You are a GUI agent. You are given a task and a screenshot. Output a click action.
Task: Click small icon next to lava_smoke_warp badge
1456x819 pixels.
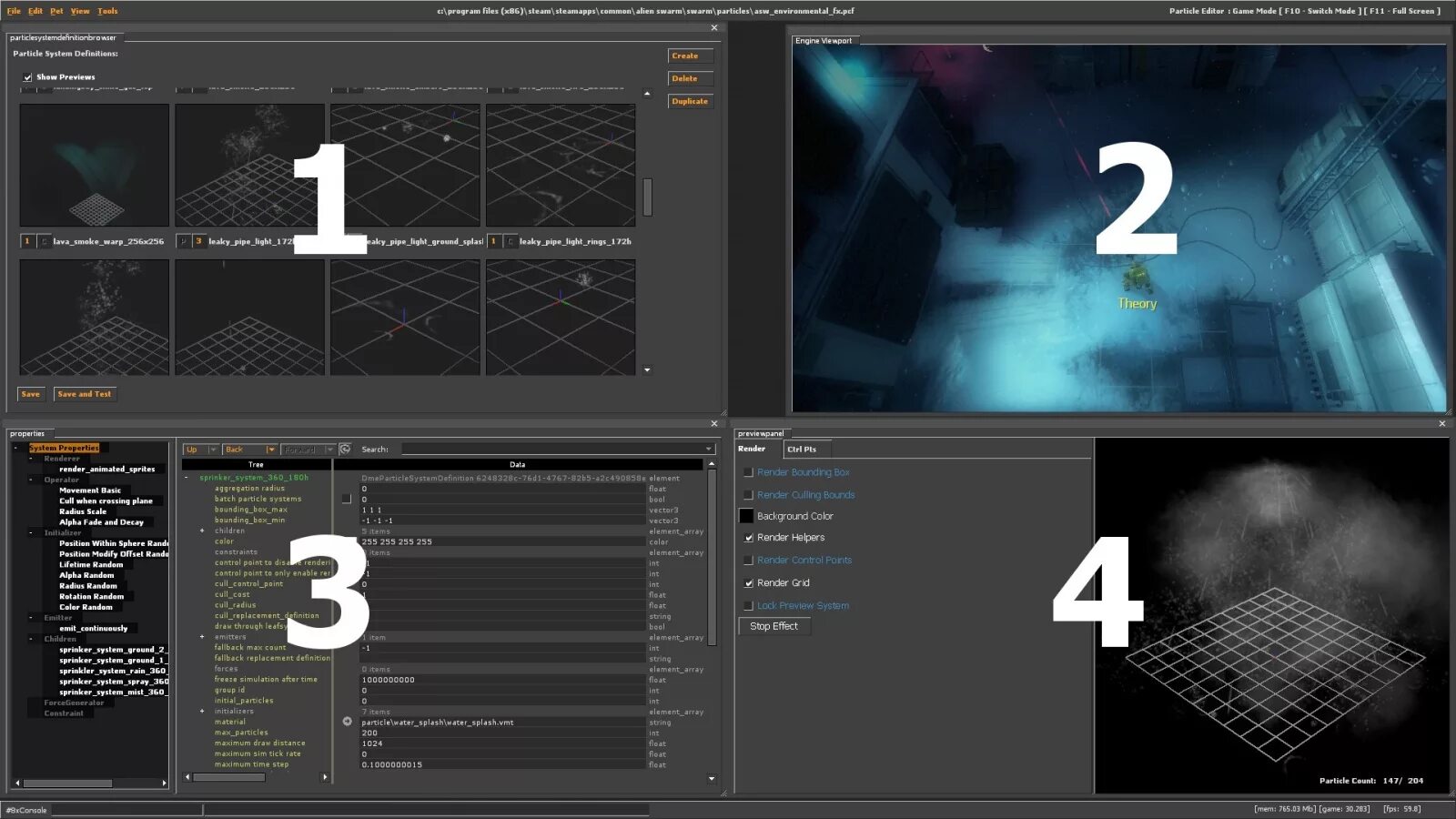44,241
